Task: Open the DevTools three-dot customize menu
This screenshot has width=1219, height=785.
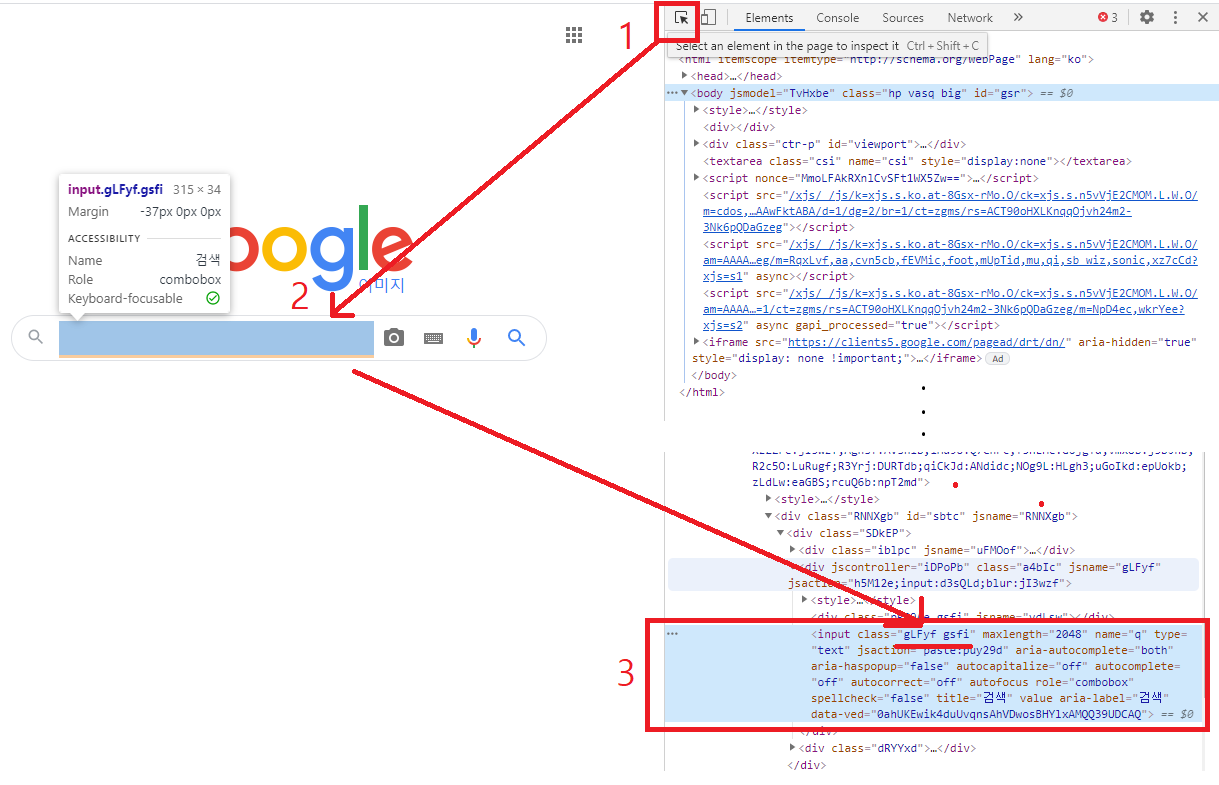Action: click(1175, 18)
